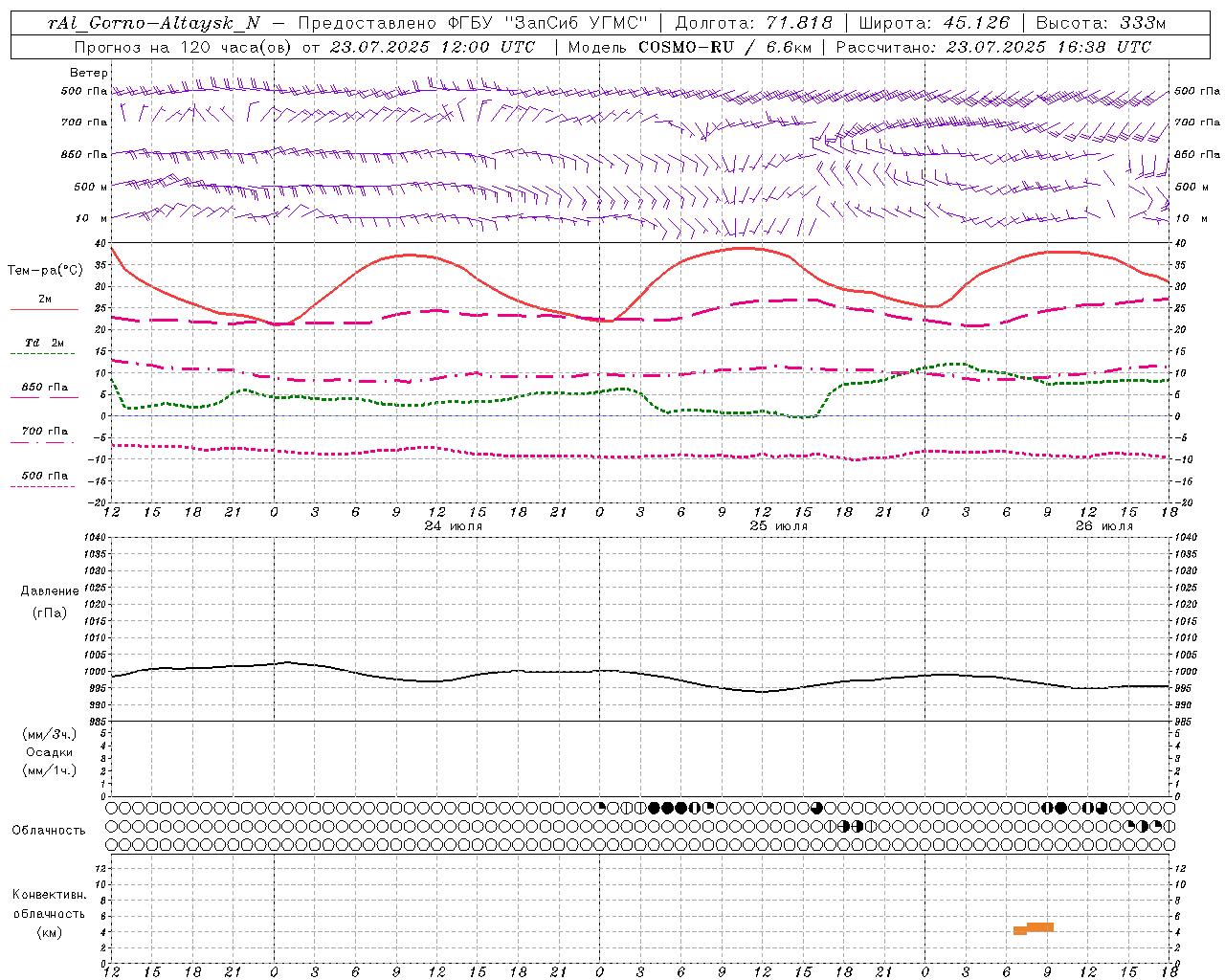Click the 'Осадки' precipitation label
1225x980 pixels.
coord(50,752)
